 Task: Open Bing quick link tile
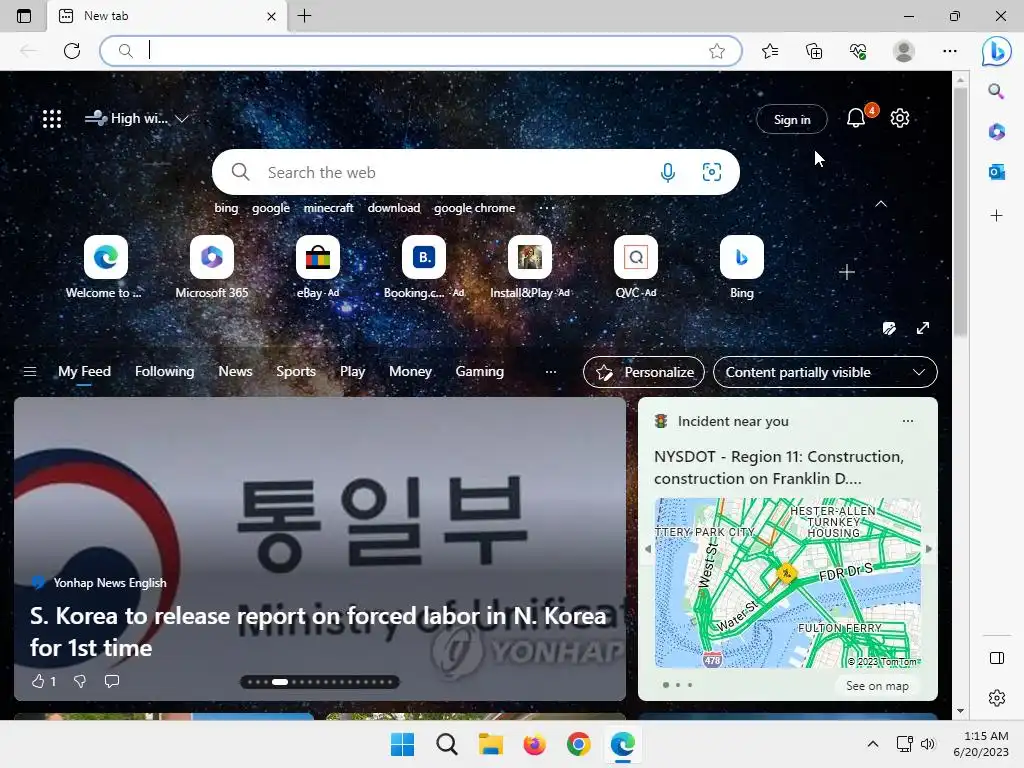click(x=741, y=257)
